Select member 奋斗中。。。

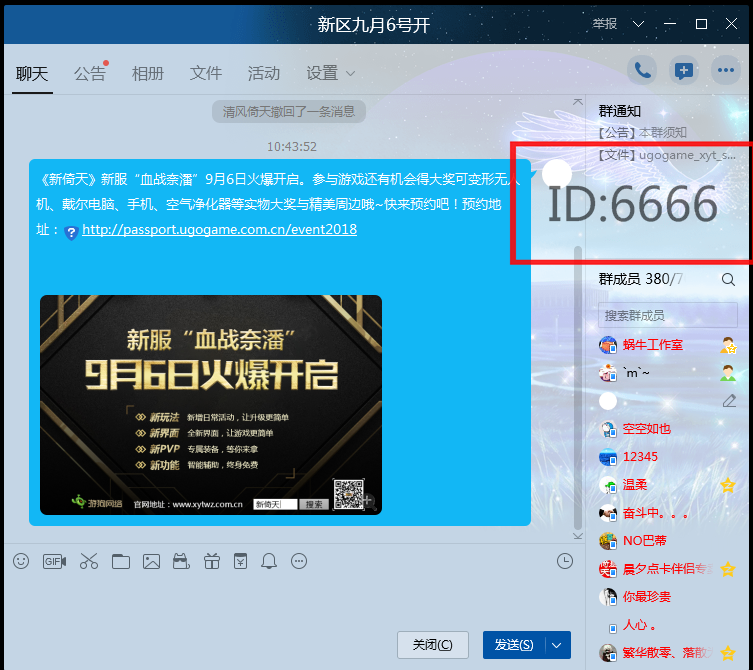[x=655, y=513]
